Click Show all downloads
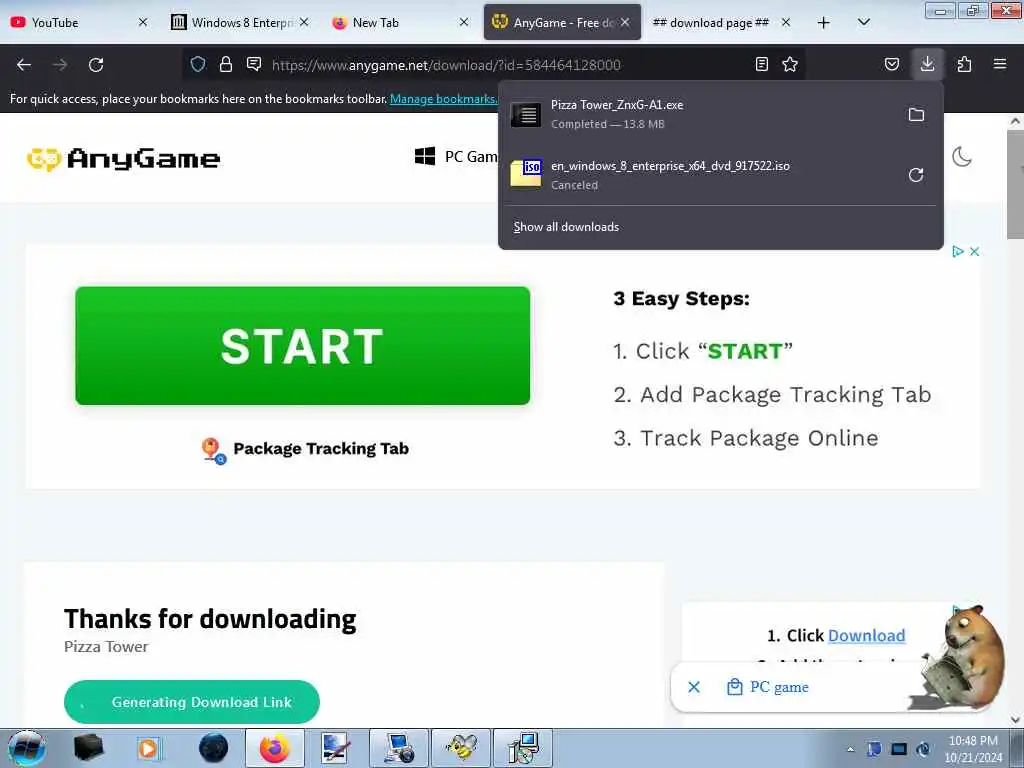The image size is (1024, 768). 566,227
